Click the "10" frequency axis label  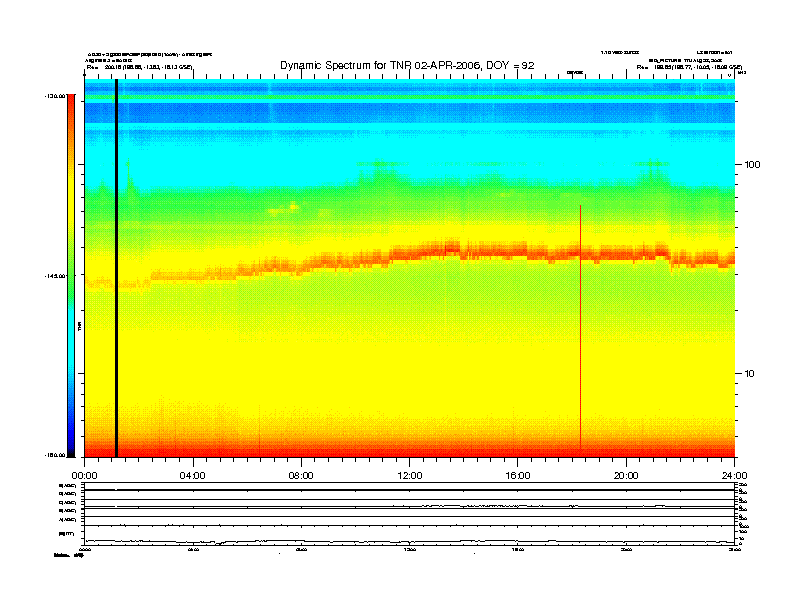749,374
